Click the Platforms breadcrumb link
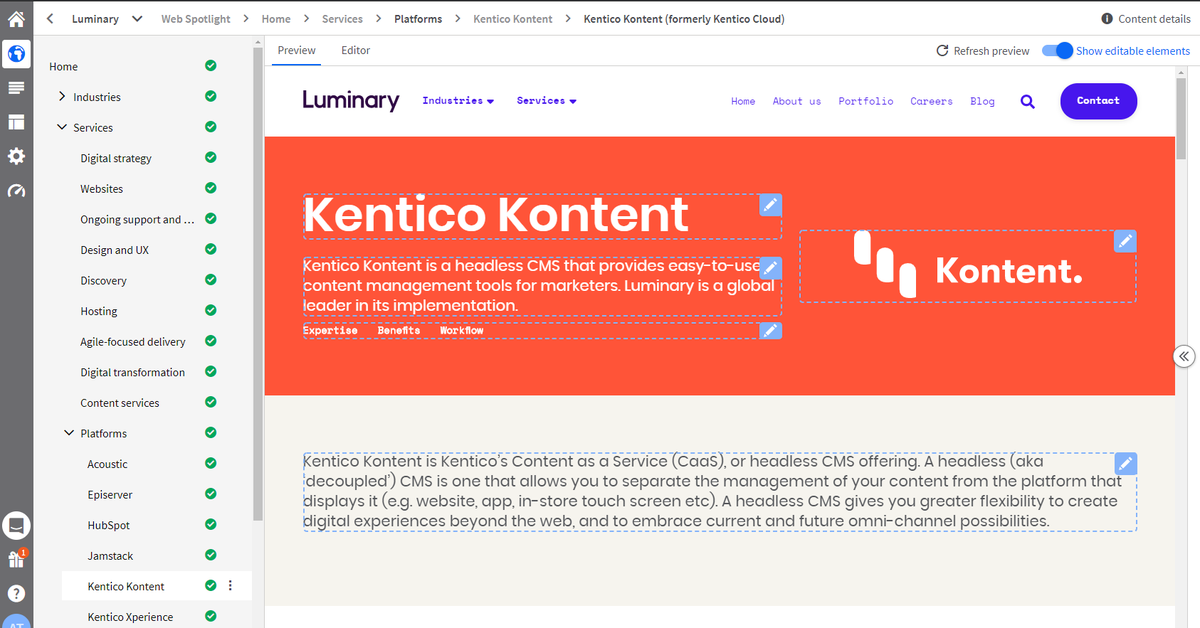The width and height of the screenshot is (1200, 628). pos(418,18)
